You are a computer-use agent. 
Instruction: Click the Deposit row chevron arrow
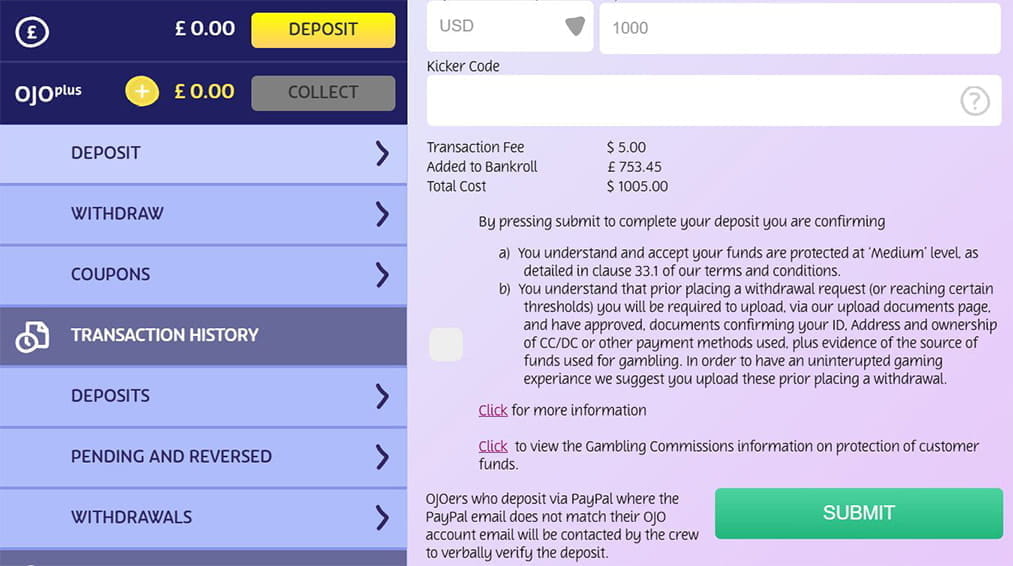click(382, 154)
